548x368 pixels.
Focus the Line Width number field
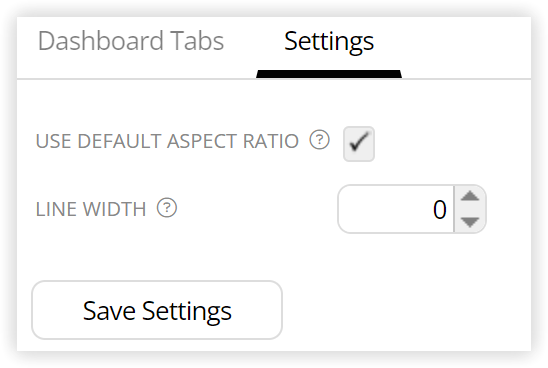tap(396, 209)
